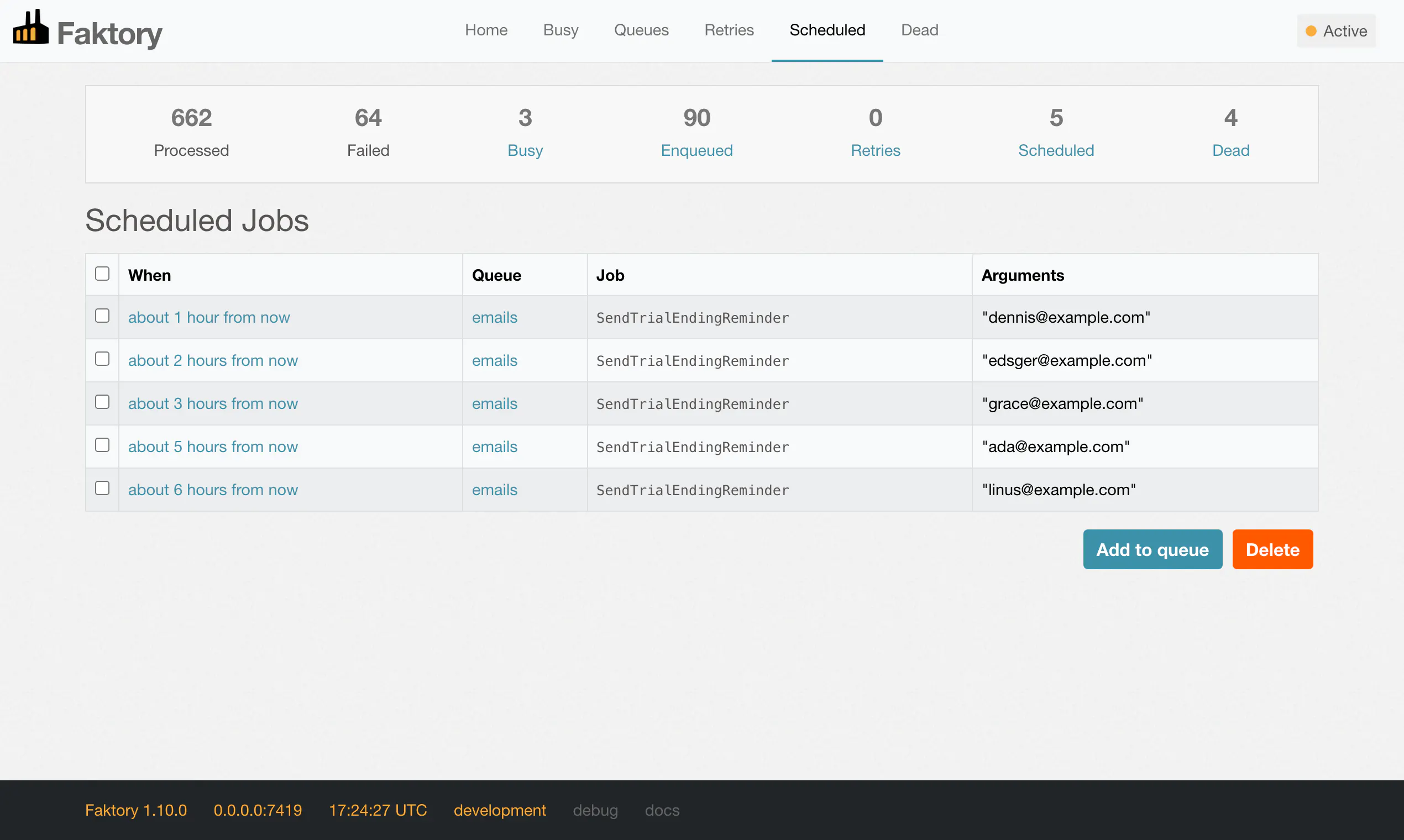Screen dimensions: 1404x840
Task: Click the 662 Processed count
Action: click(191, 118)
